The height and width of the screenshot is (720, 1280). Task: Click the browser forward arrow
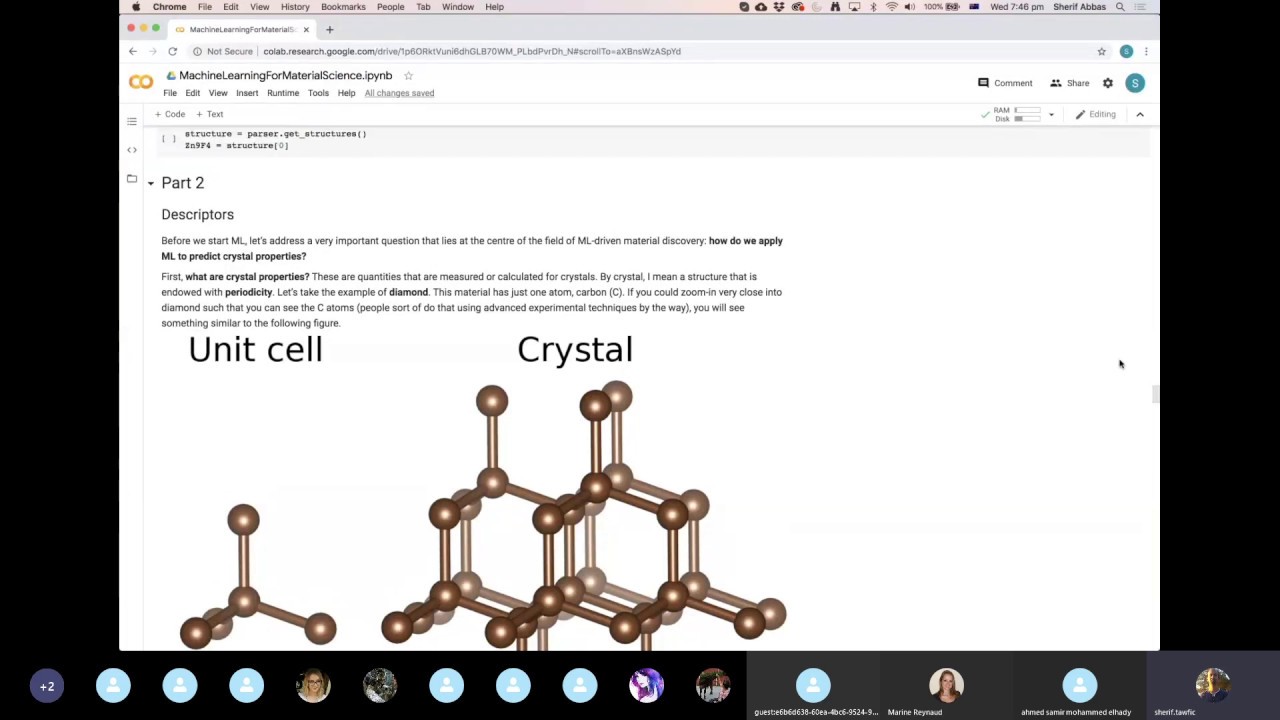[152, 51]
